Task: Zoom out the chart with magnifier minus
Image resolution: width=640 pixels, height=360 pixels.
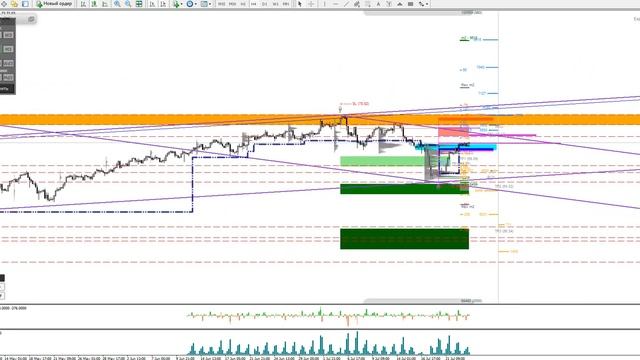Action: click(x=128, y=4)
